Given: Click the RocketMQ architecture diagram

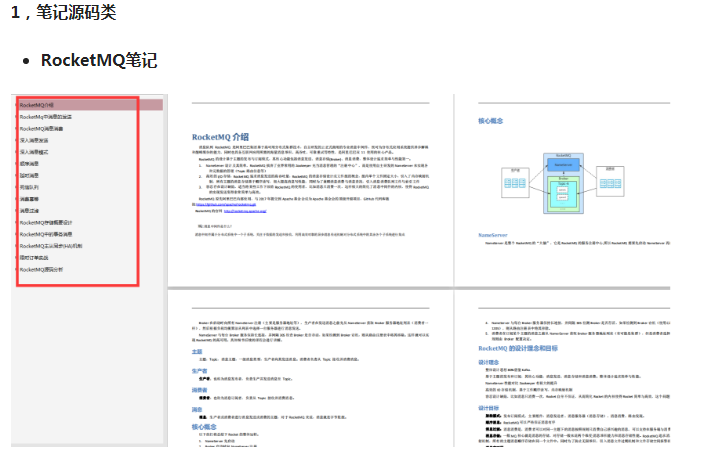Looking at the screenshot, I should tap(562, 183).
